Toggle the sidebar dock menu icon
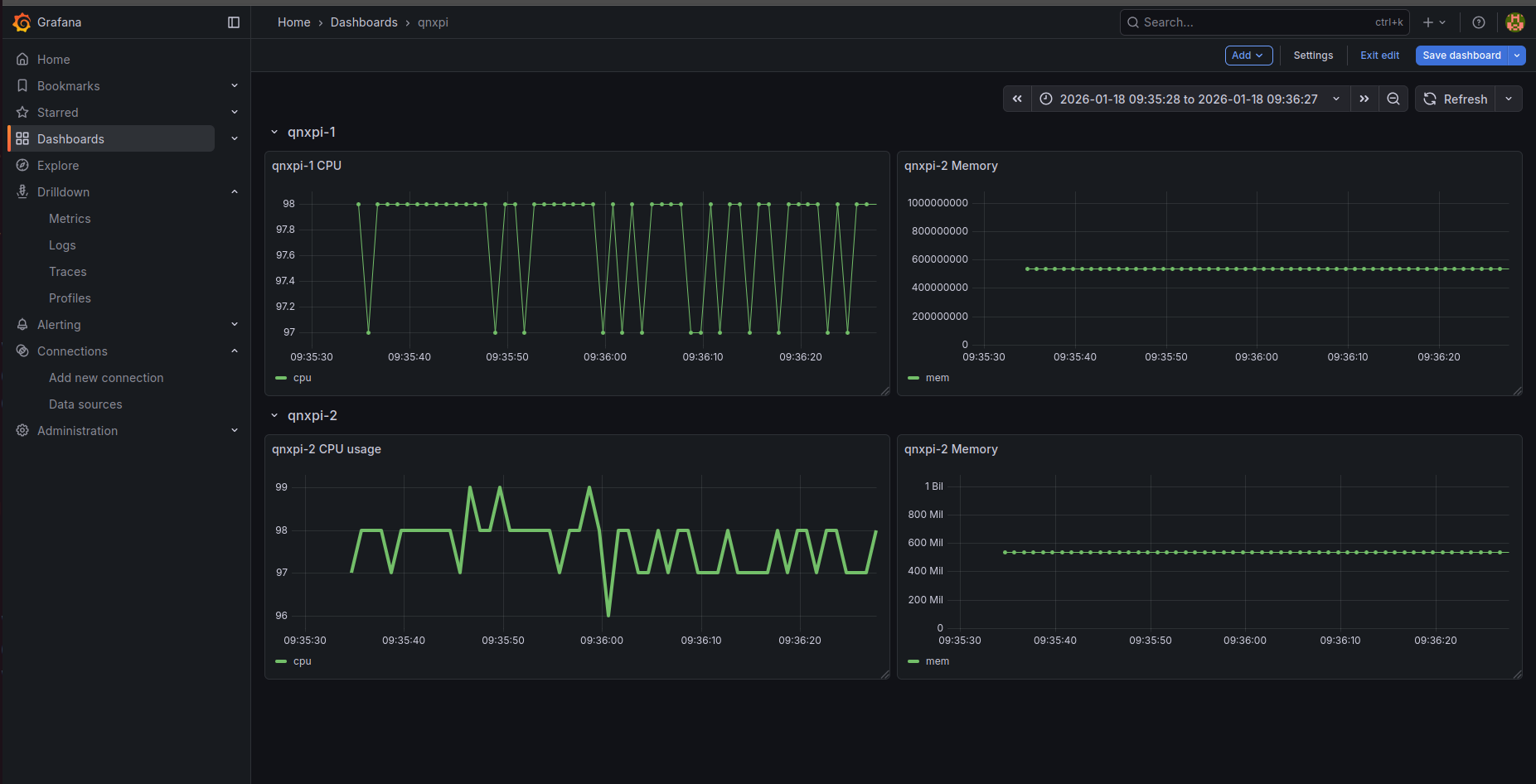Screen dimensions: 1536x784 (234, 22)
